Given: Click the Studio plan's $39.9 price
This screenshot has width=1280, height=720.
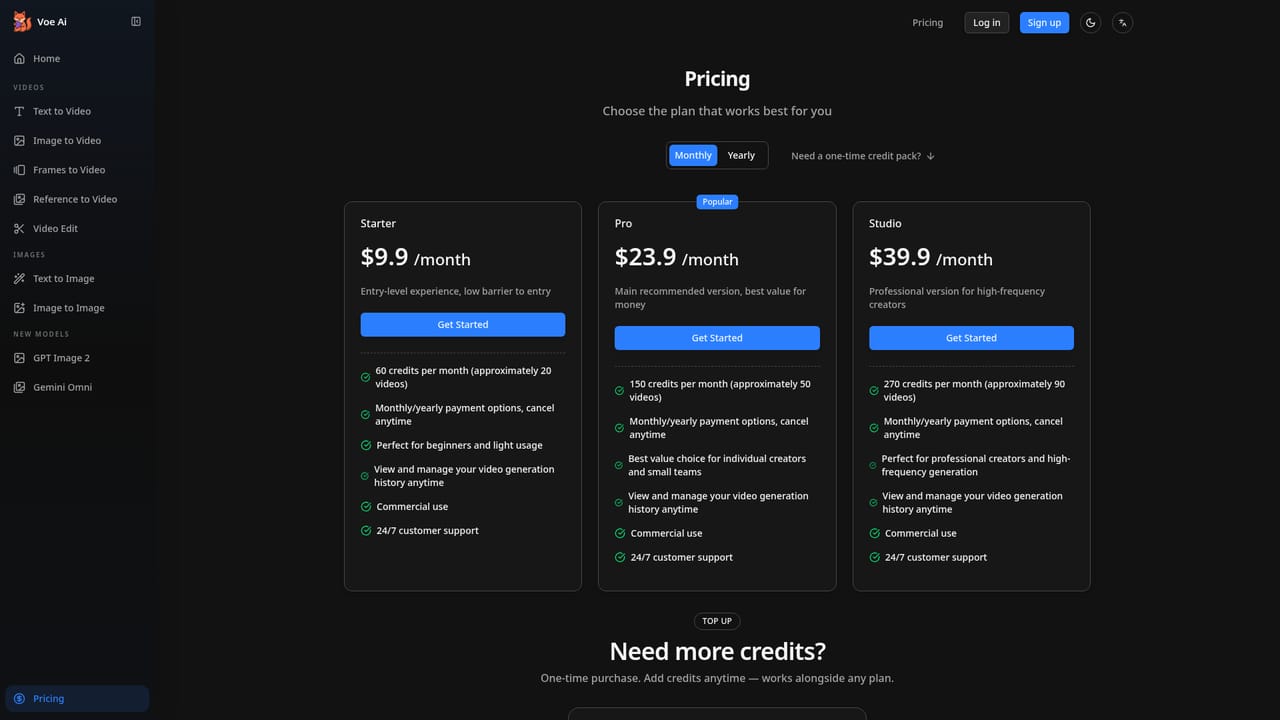Looking at the screenshot, I should click(x=900, y=257).
